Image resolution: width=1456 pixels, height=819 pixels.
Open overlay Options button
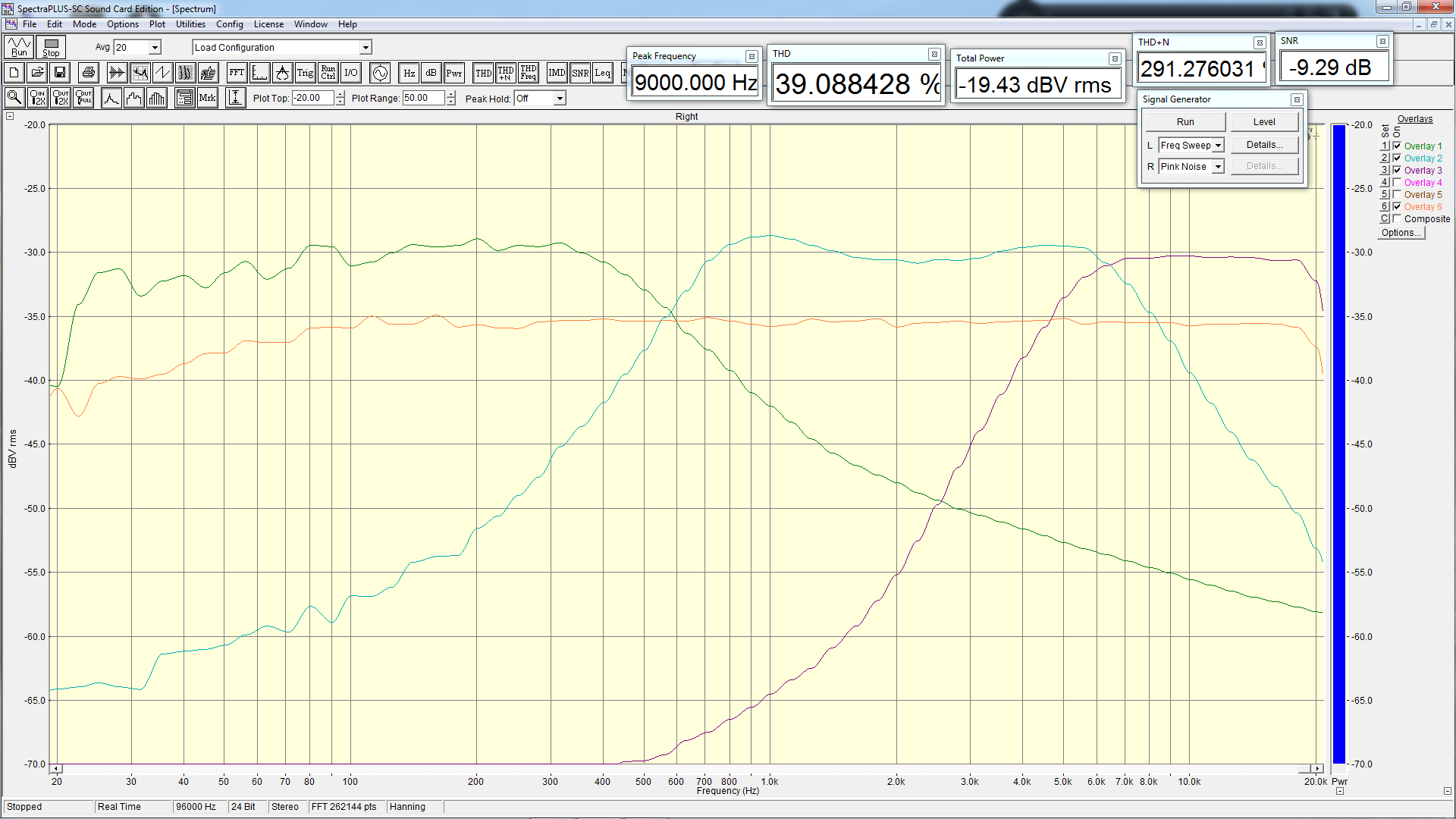coord(1401,233)
